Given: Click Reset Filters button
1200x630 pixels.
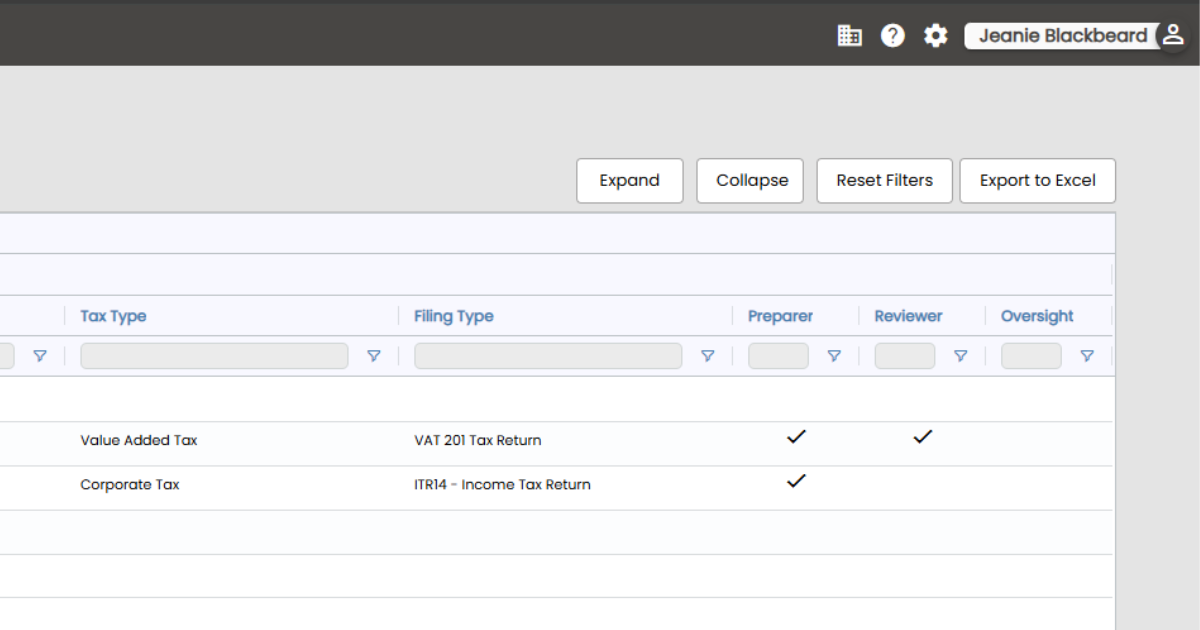Looking at the screenshot, I should pyautogui.click(x=885, y=181).
